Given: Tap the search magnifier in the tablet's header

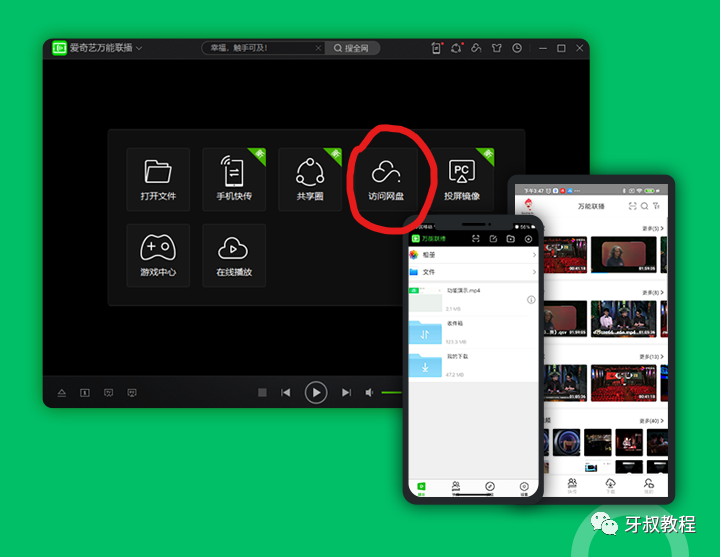Looking at the screenshot, I should (x=645, y=206).
